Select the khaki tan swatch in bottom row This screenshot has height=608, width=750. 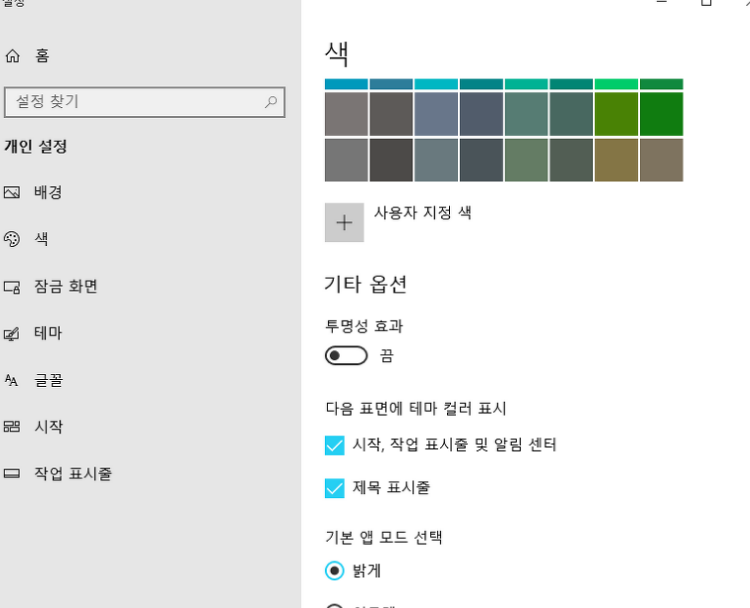pos(662,160)
